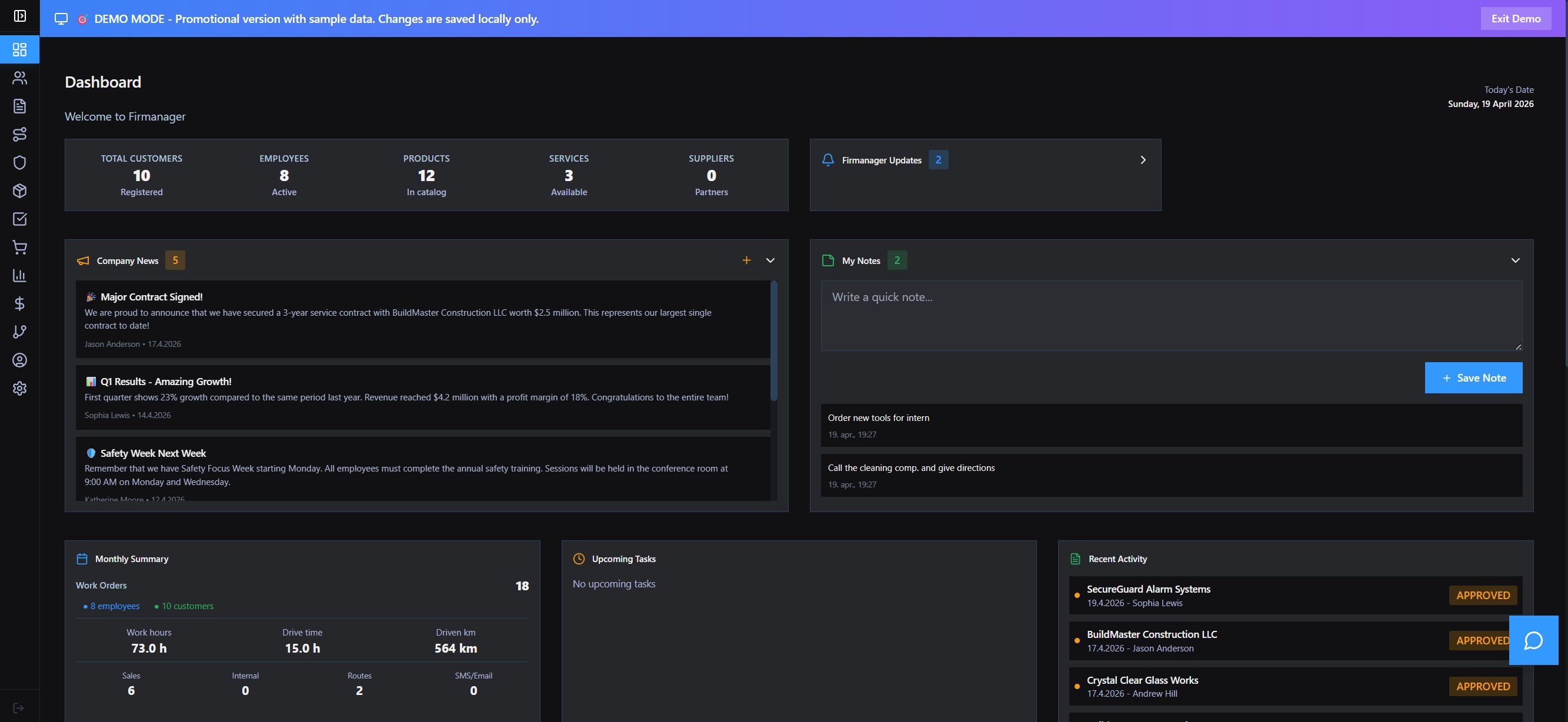1568x722 pixels.
Task: Open the settings gear icon
Action: pos(19,388)
